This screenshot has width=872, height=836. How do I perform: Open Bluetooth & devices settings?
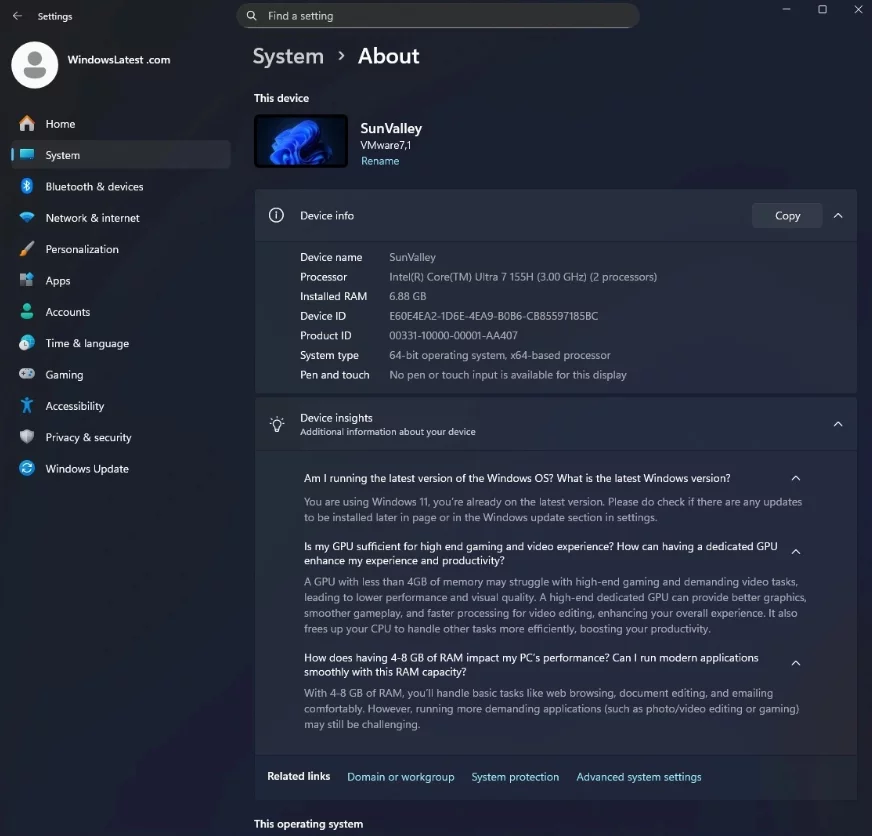click(121, 186)
